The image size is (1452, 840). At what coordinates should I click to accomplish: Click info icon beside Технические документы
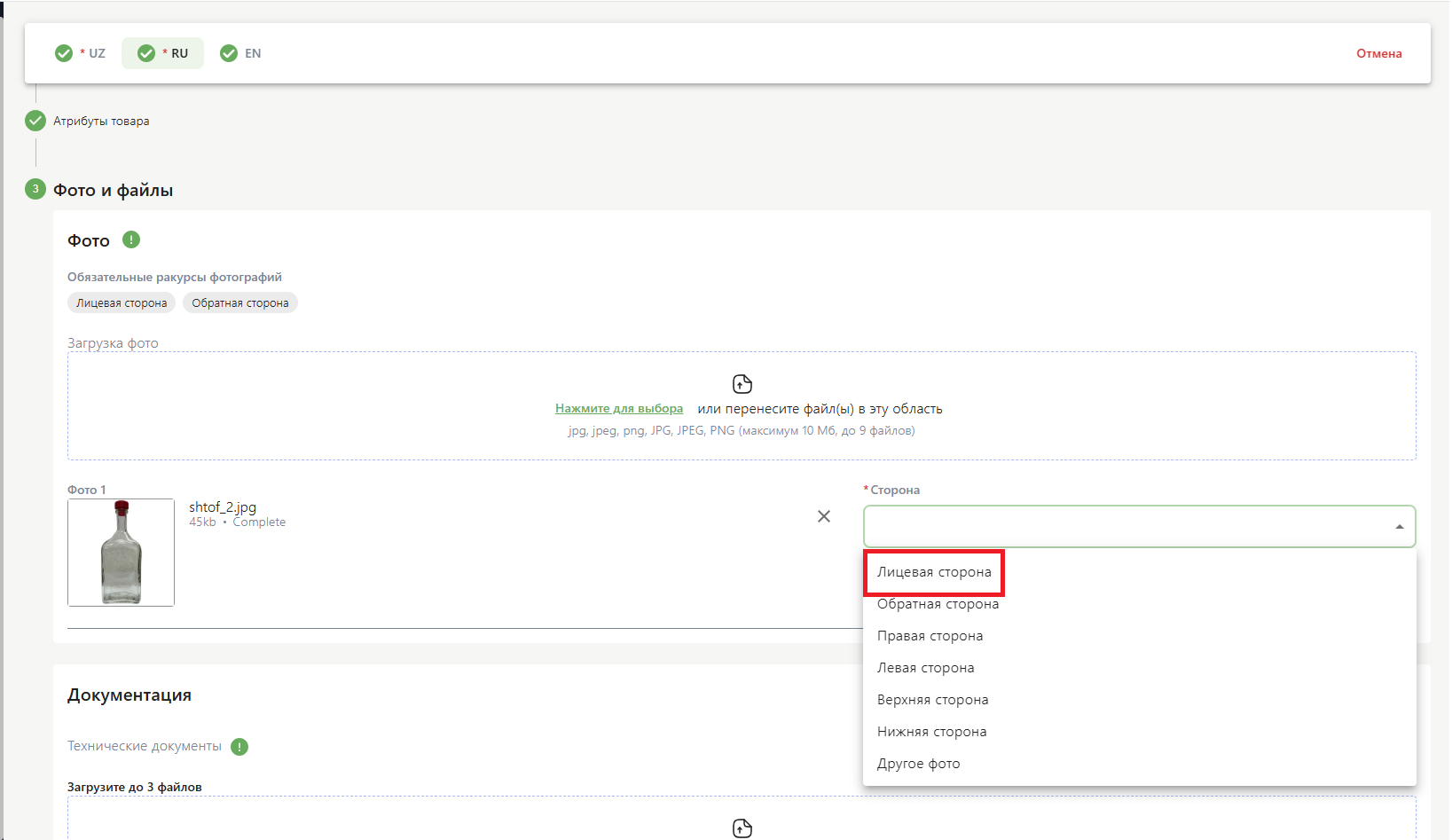239,747
